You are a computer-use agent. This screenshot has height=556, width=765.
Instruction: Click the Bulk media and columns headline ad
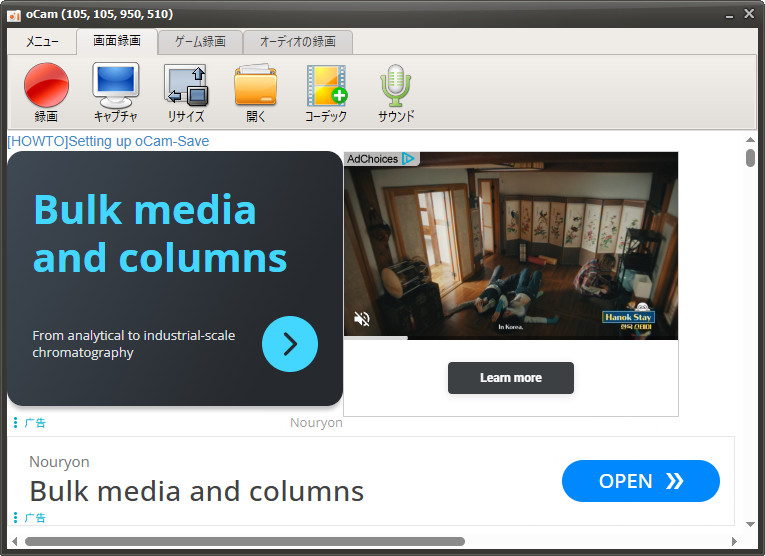pyautogui.click(x=197, y=491)
